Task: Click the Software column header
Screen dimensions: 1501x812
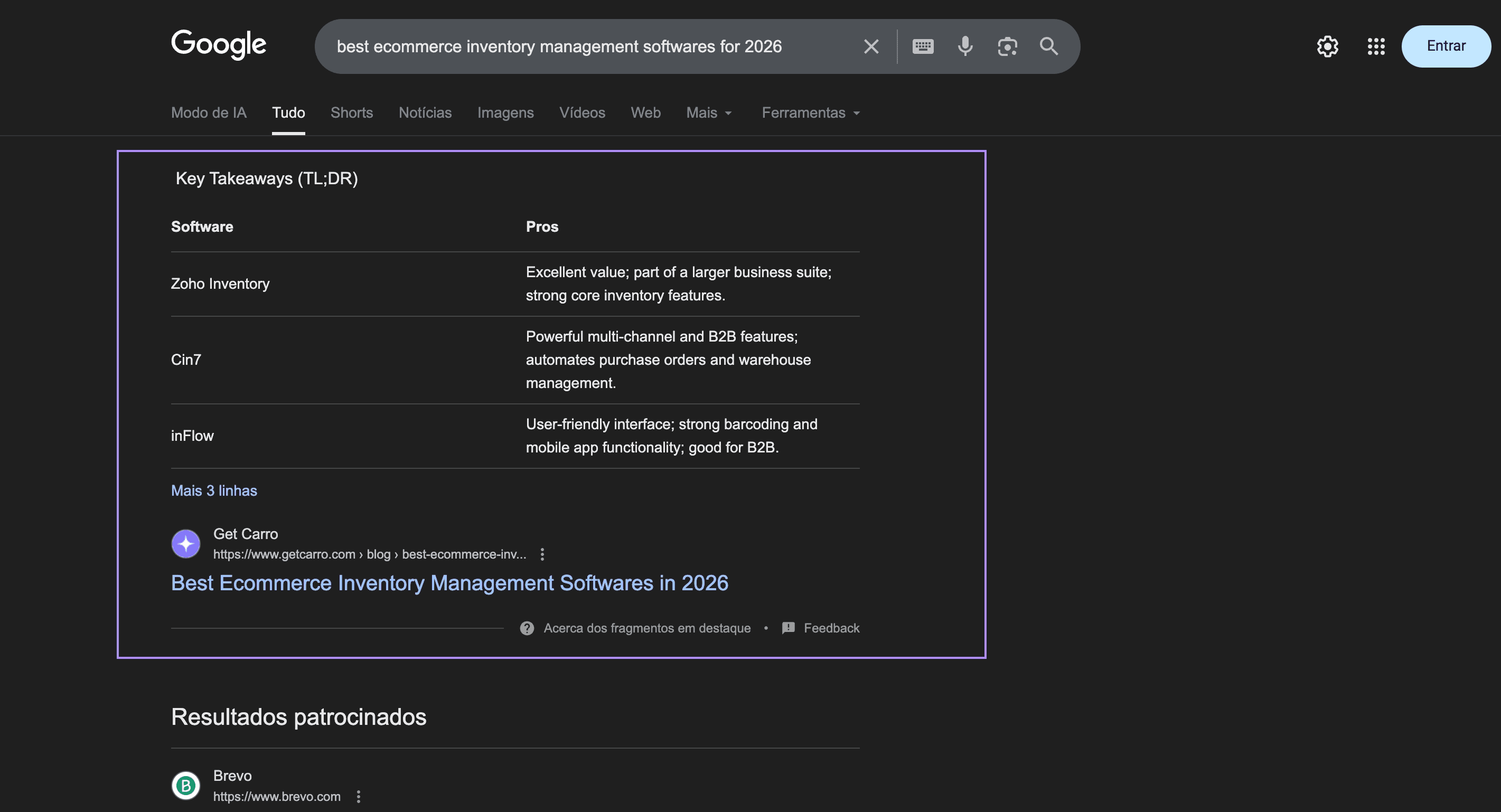Action: point(202,226)
